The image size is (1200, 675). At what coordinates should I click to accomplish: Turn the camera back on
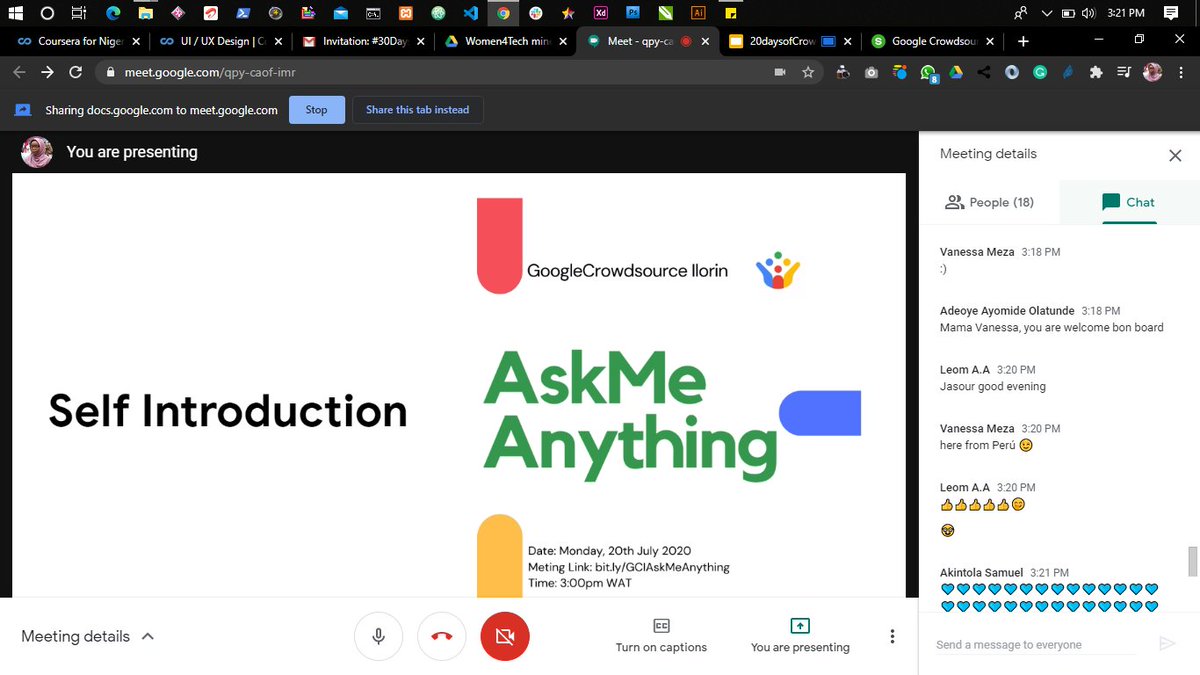(505, 636)
